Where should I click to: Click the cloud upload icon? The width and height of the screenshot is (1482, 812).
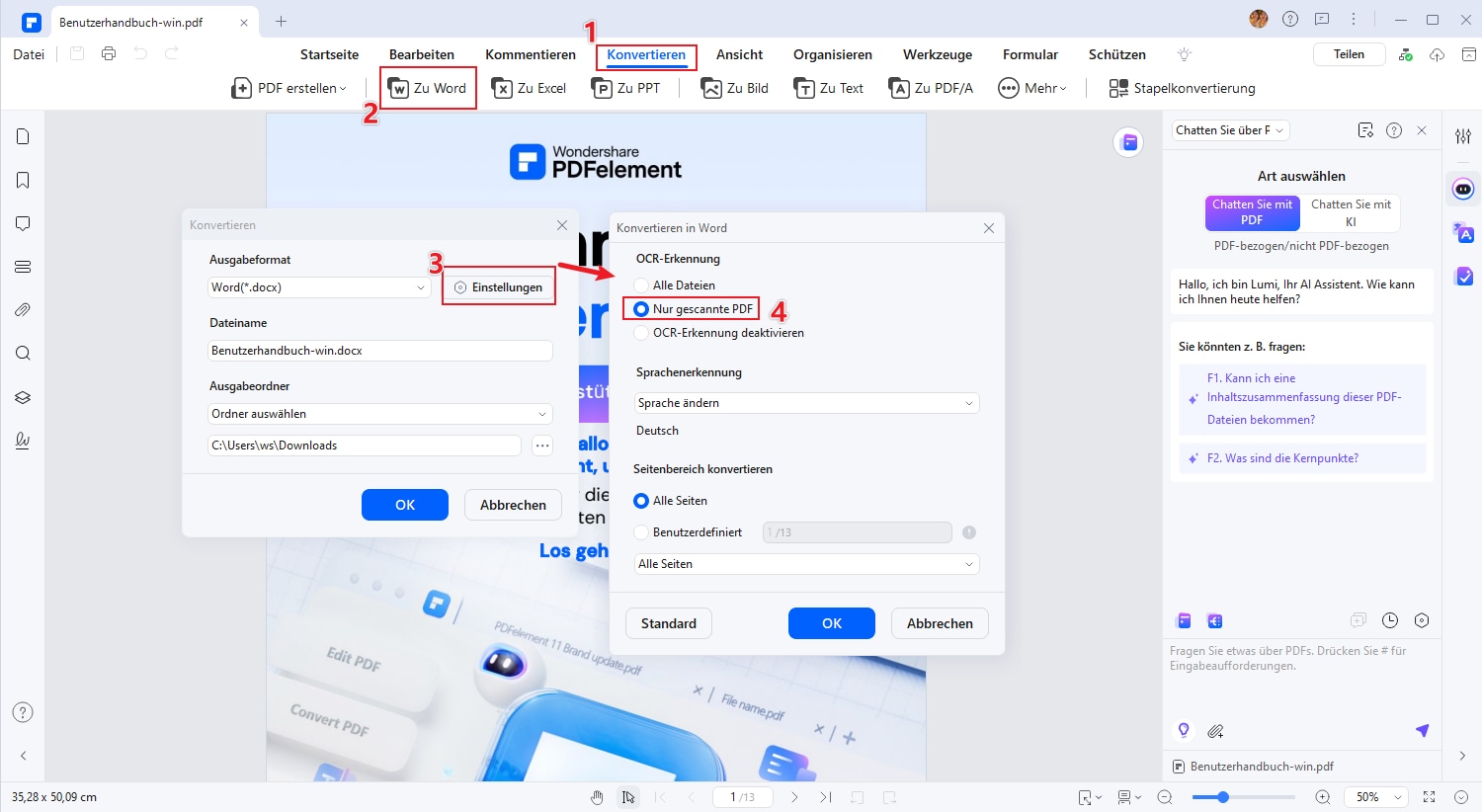click(x=1438, y=54)
